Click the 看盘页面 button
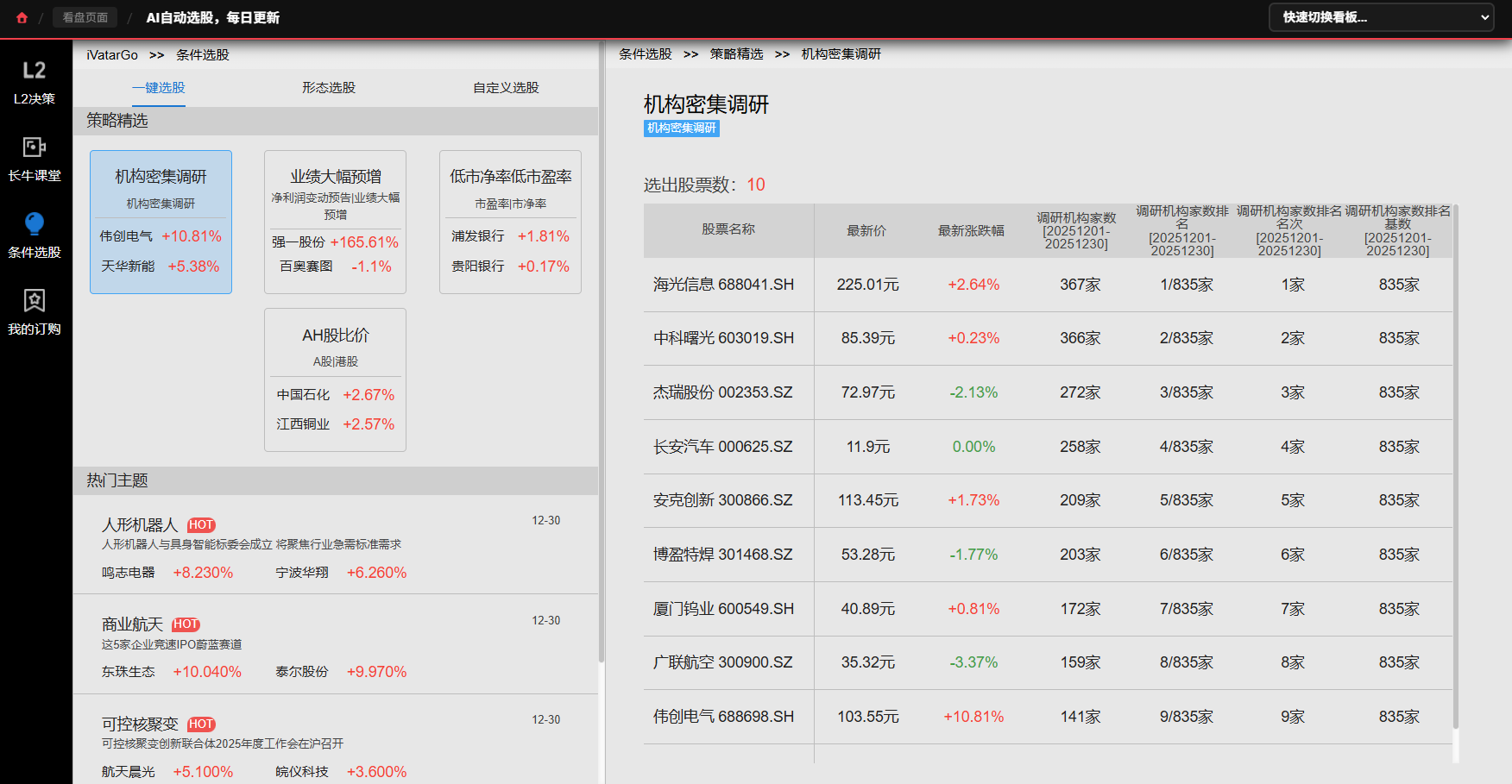The height and width of the screenshot is (784, 1512). (x=85, y=17)
